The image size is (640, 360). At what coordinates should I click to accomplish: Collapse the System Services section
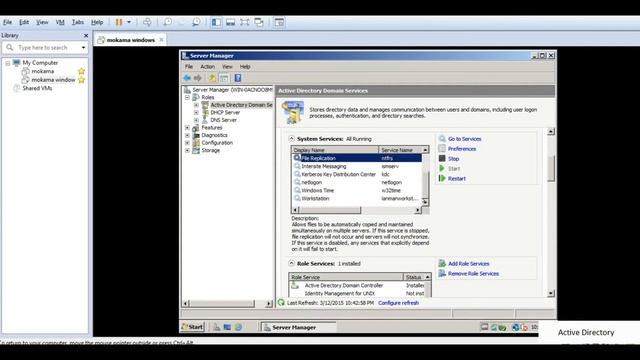291,139
